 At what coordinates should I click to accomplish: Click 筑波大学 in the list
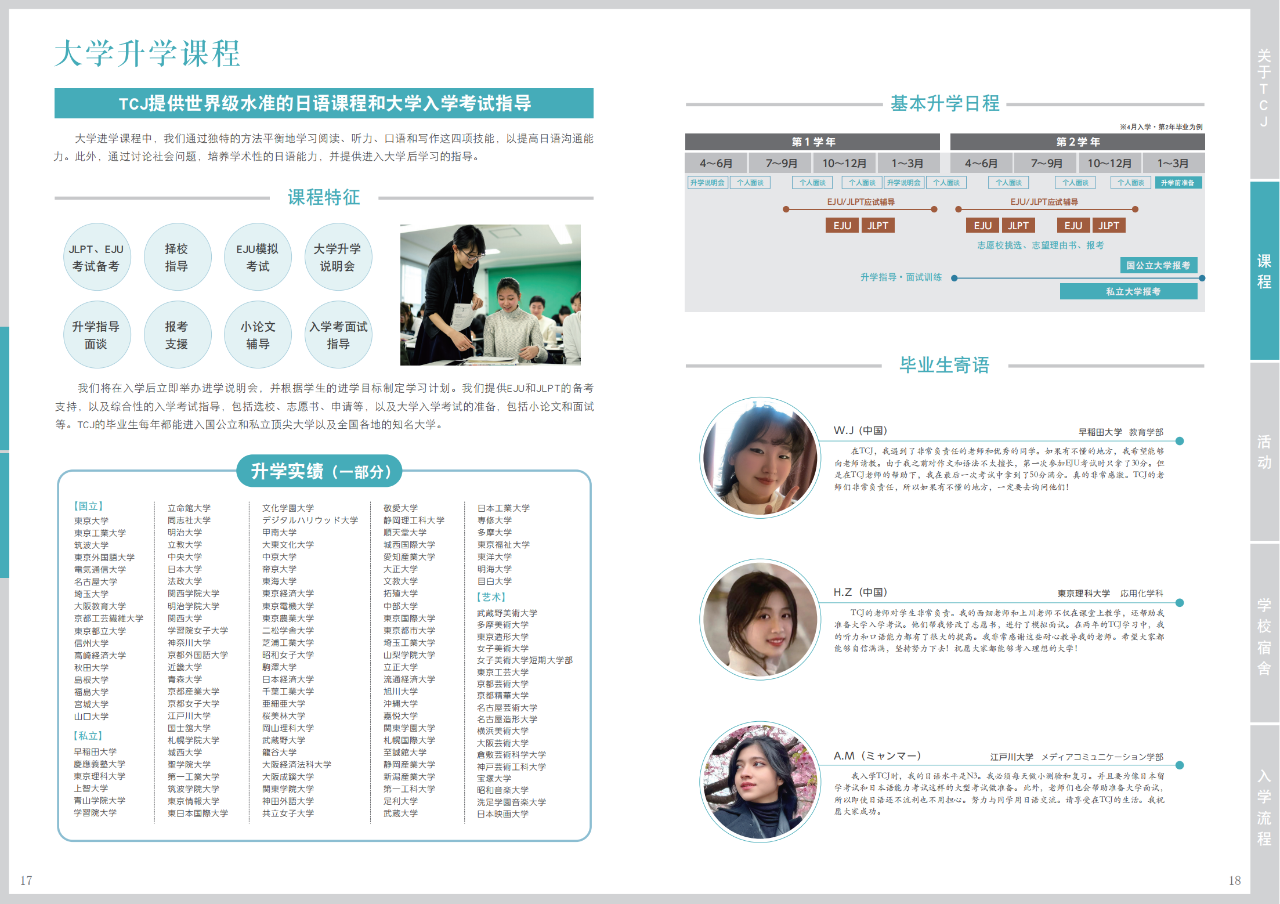91,545
